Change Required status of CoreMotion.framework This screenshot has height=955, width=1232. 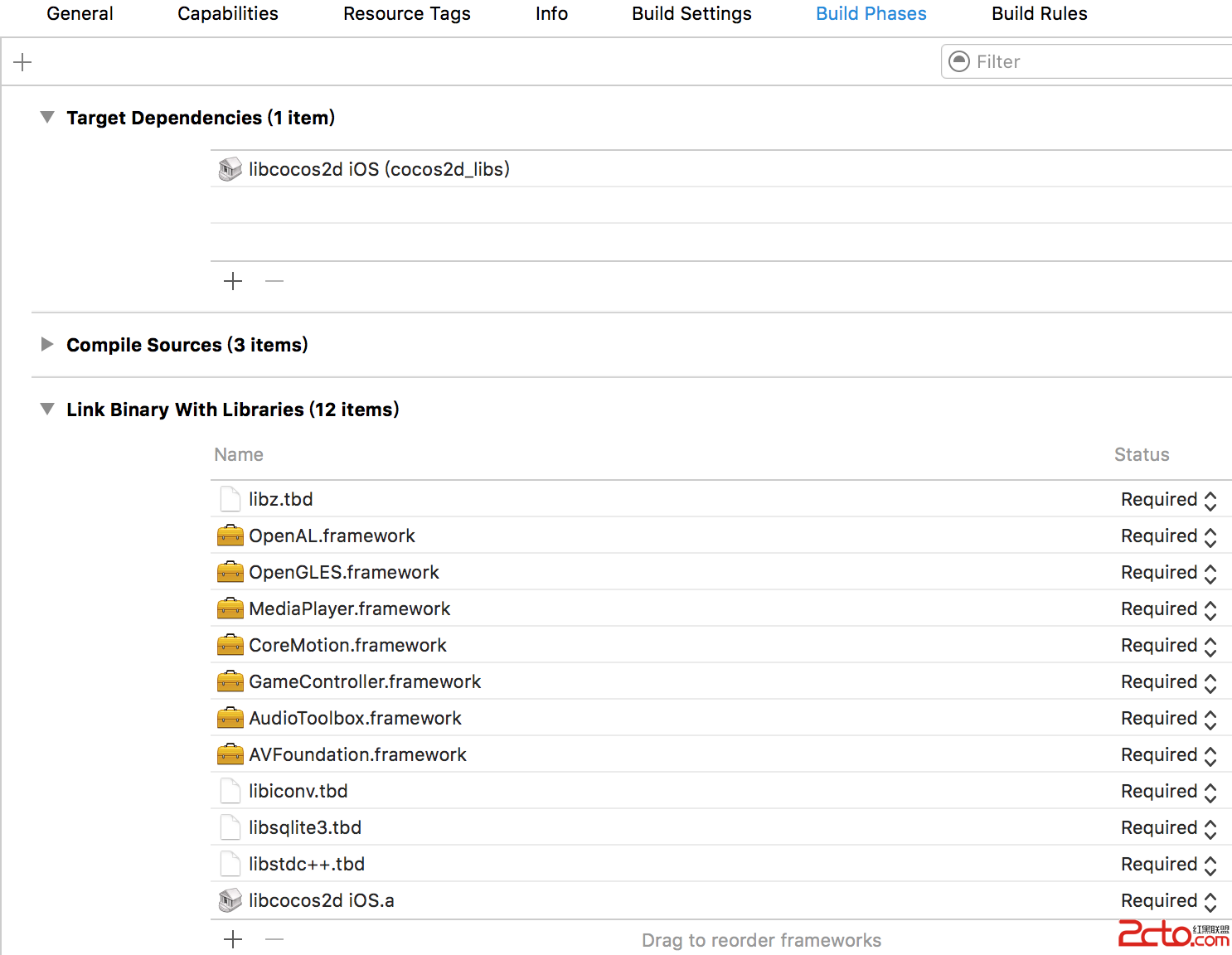(x=1168, y=646)
